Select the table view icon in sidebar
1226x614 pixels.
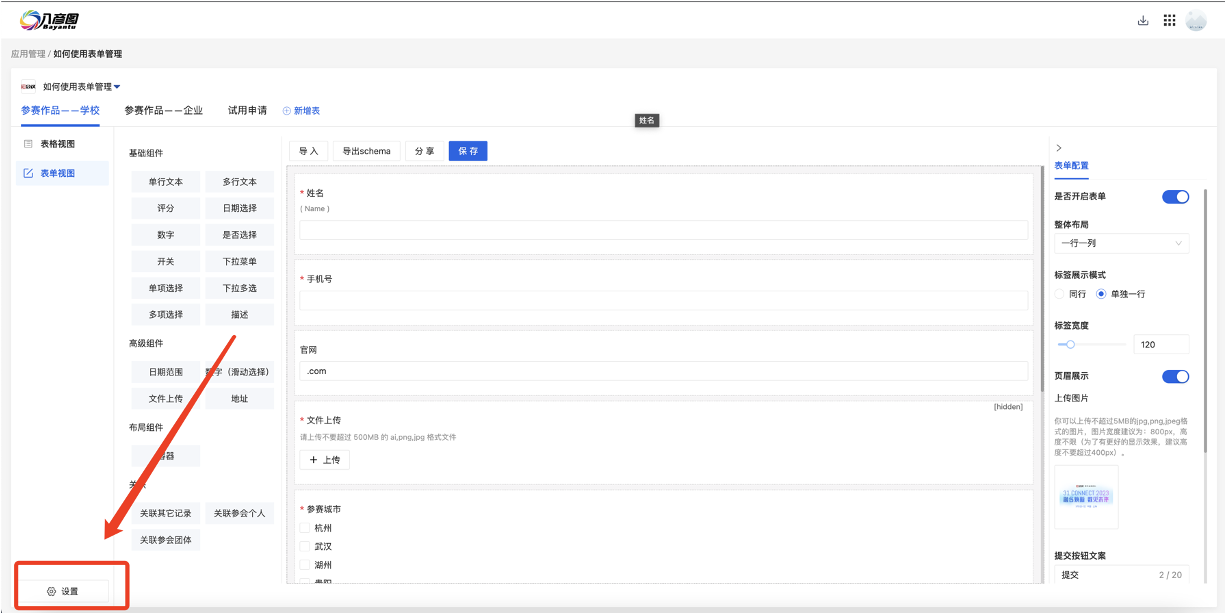(x=29, y=144)
